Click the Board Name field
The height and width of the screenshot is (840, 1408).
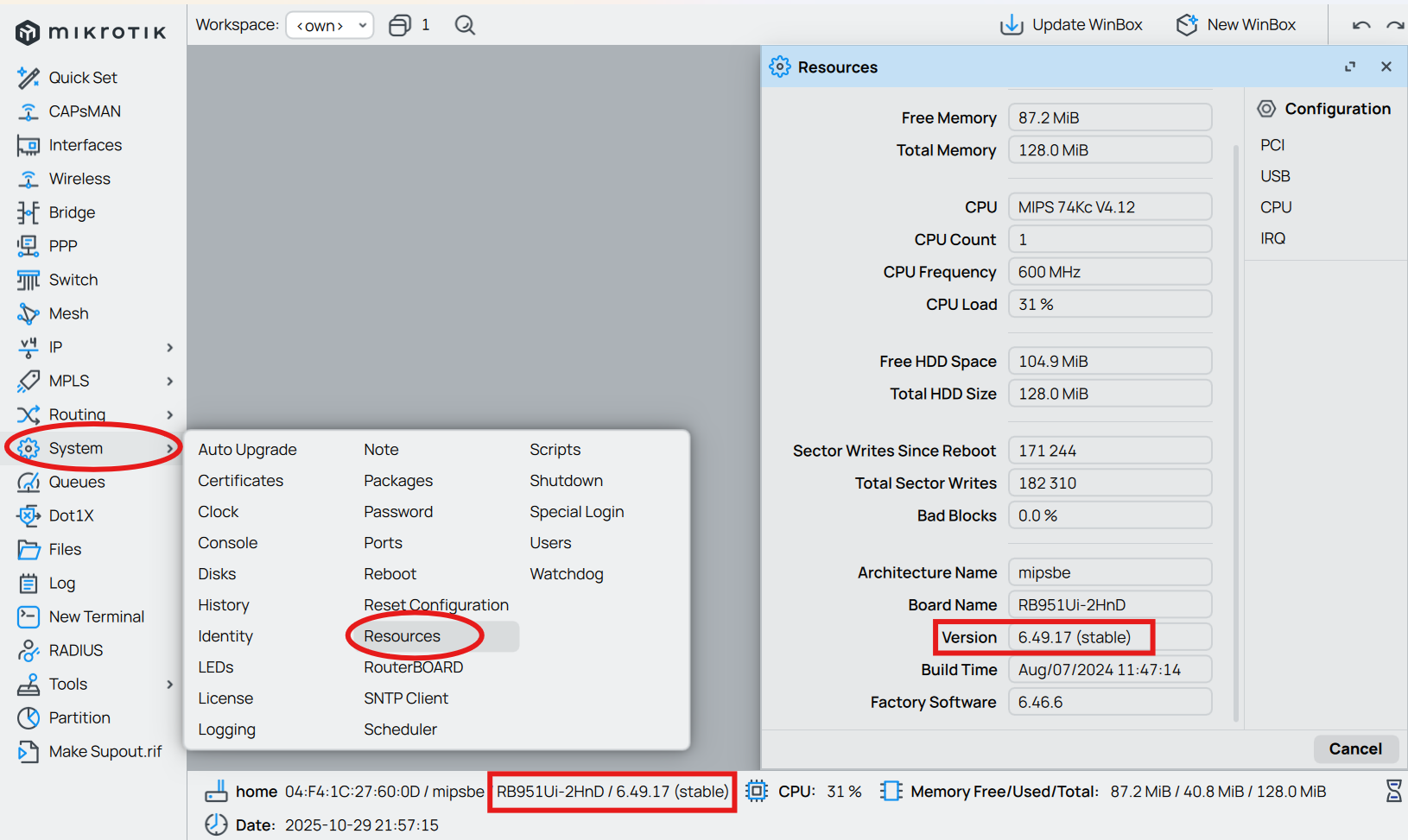[1109, 605]
